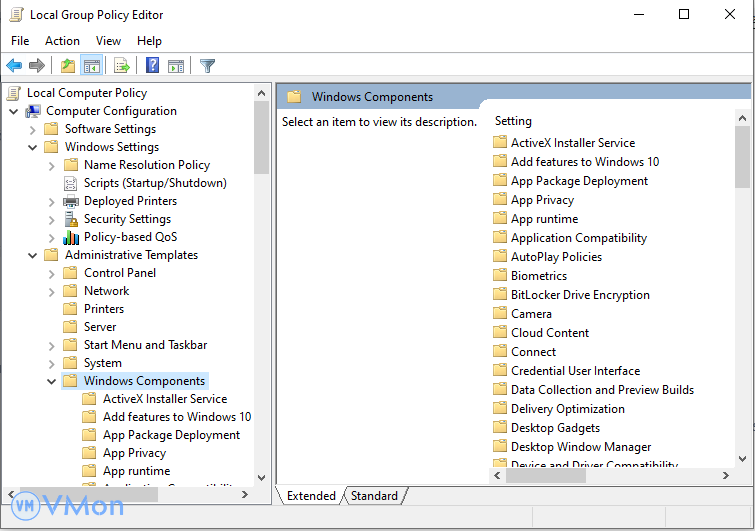The height and width of the screenshot is (531, 755).
Task: Select BitLocker Drive Encryption folder in list
Action: tap(580, 295)
